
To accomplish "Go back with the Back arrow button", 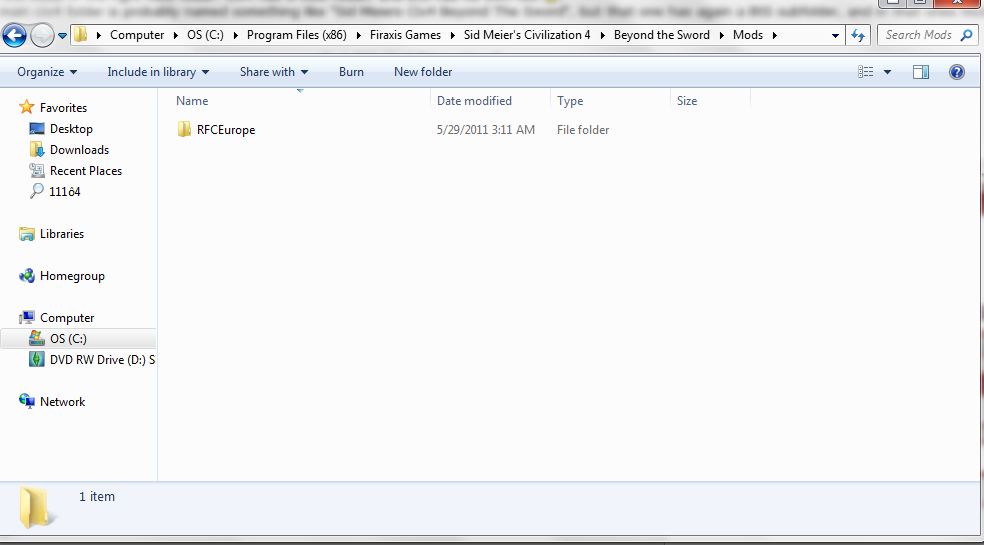I will click(x=14, y=35).
